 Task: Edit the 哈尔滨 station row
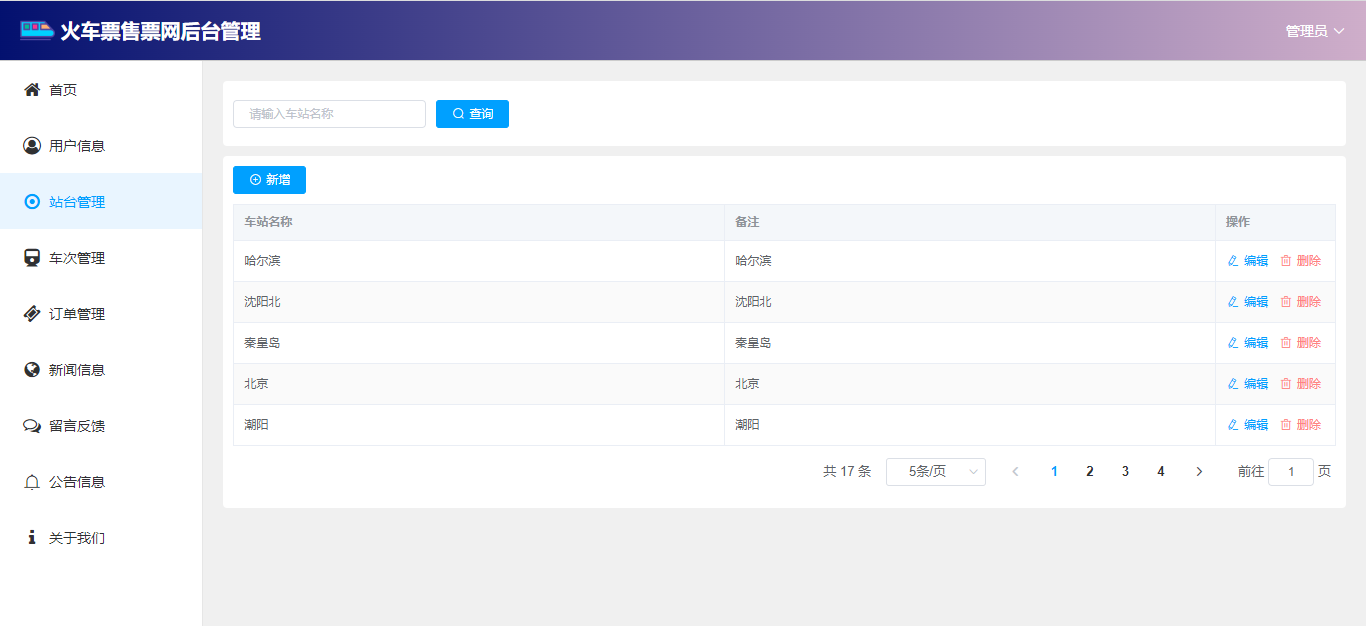click(1248, 261)
